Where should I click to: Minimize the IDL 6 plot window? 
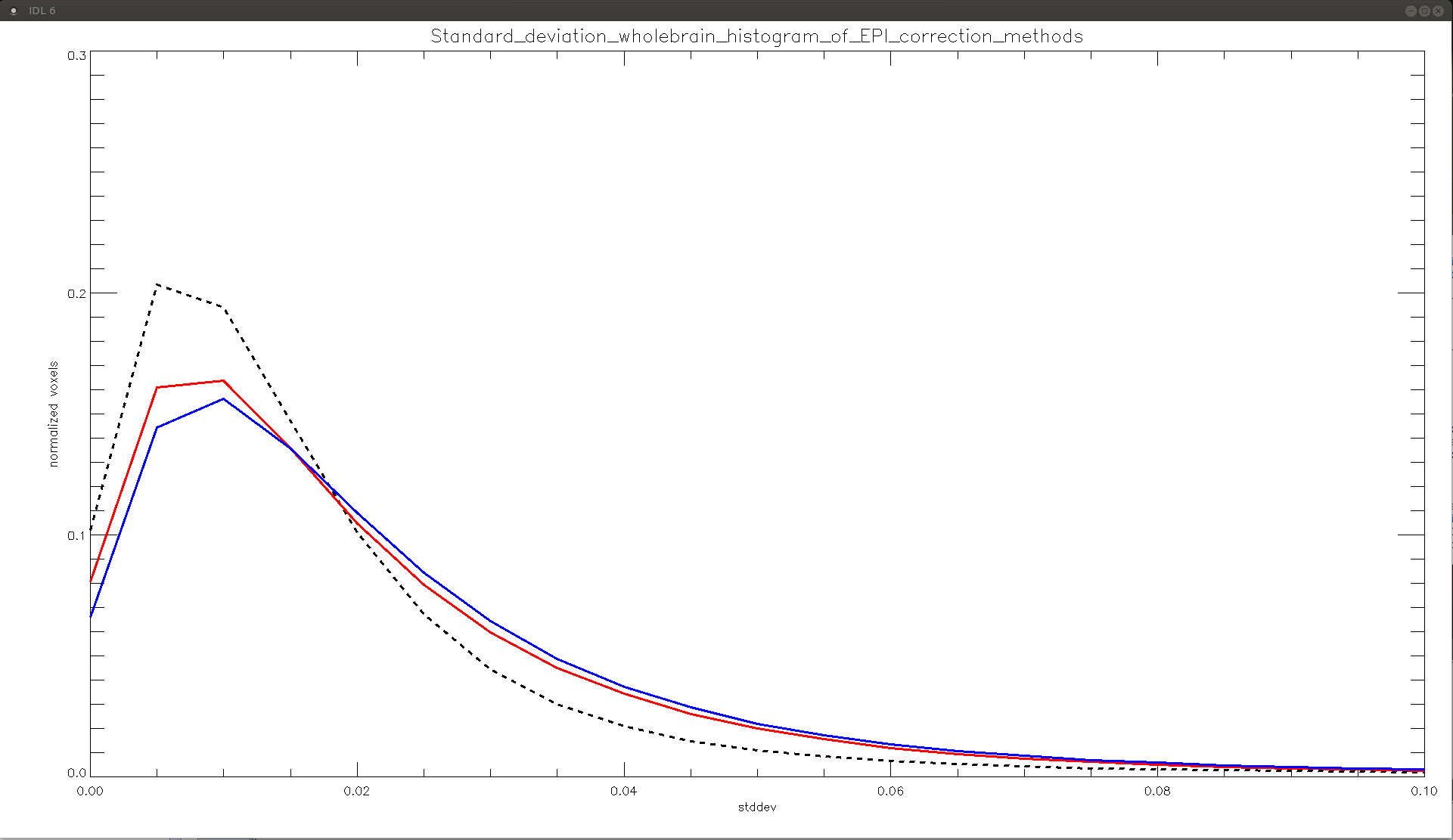pyautogui.click(x=1411, y=11)
